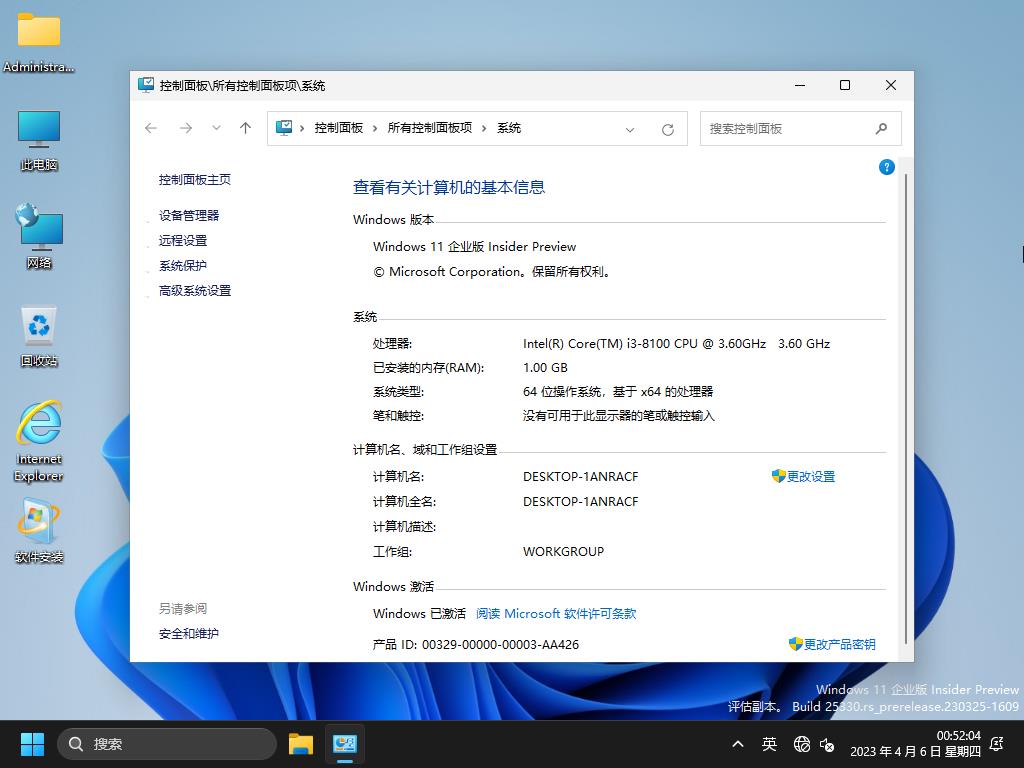Expand chevron after 控制面板 in breadcrumb

376,128
